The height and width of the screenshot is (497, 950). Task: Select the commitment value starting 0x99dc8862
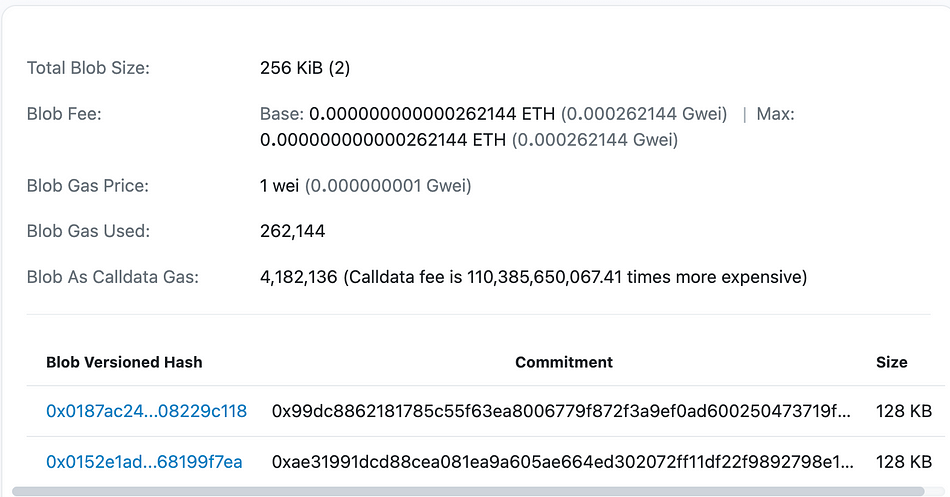click(x=561, y=411)
